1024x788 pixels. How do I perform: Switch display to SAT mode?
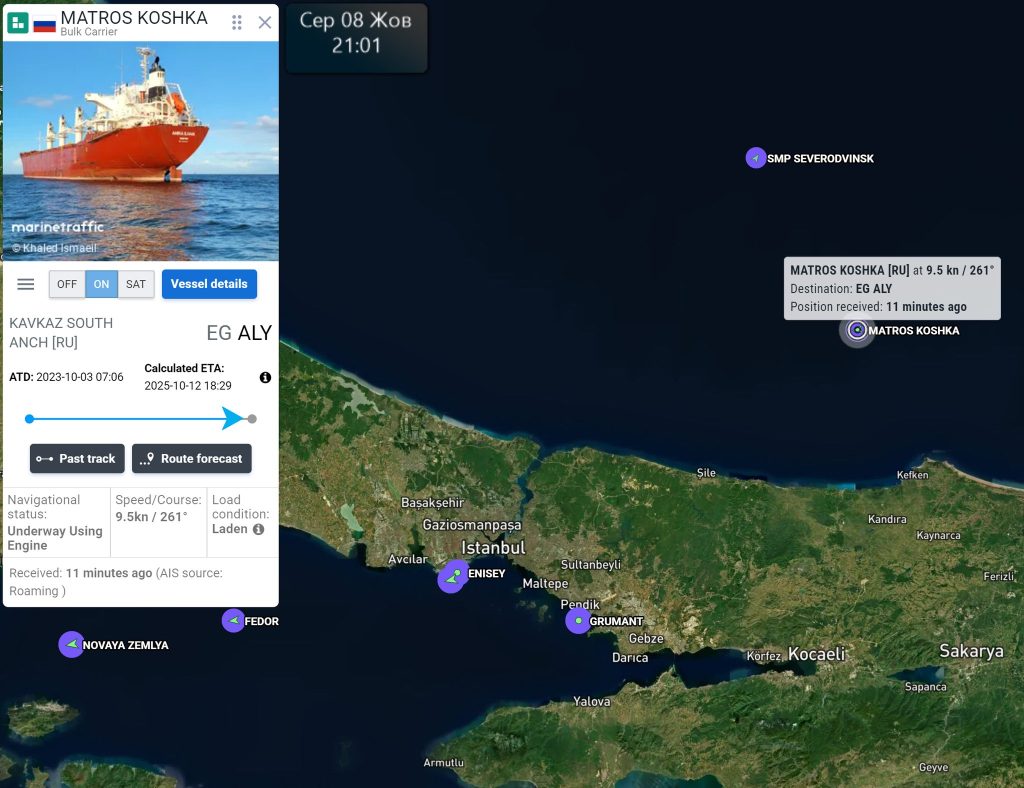[x=136, y=284]
